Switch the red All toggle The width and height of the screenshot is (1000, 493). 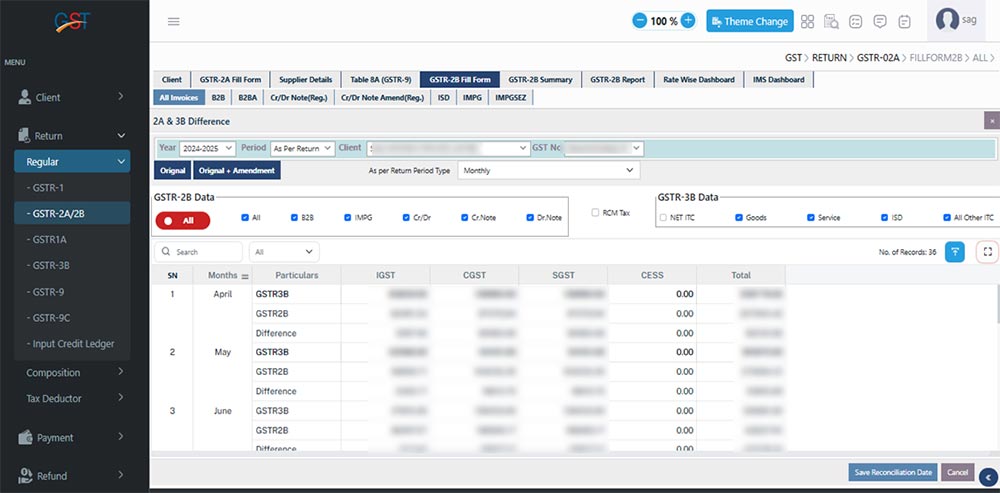[x=182, y=220]
